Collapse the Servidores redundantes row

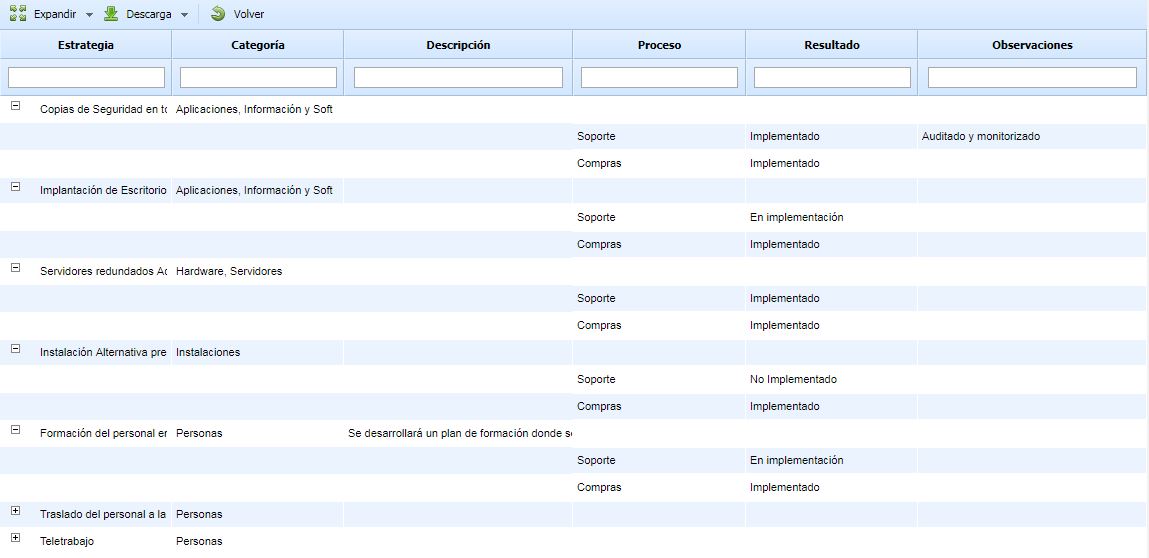[x=15, y=267]
